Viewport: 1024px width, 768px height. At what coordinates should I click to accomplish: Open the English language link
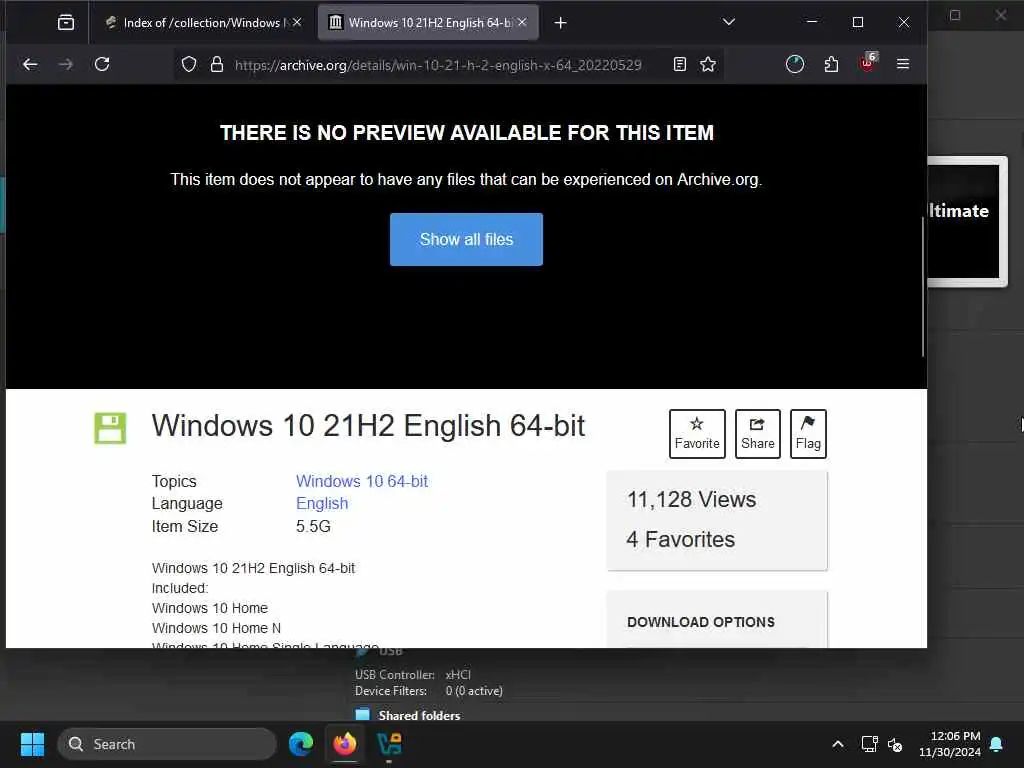click(x=322, y=504)
